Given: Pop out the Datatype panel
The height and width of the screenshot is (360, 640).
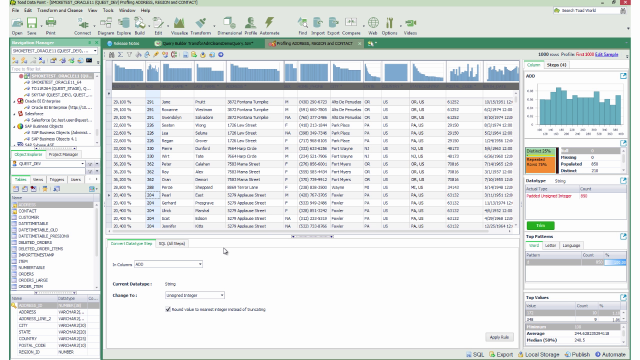Looking at the screenshot, I should [x=623, y=180].
